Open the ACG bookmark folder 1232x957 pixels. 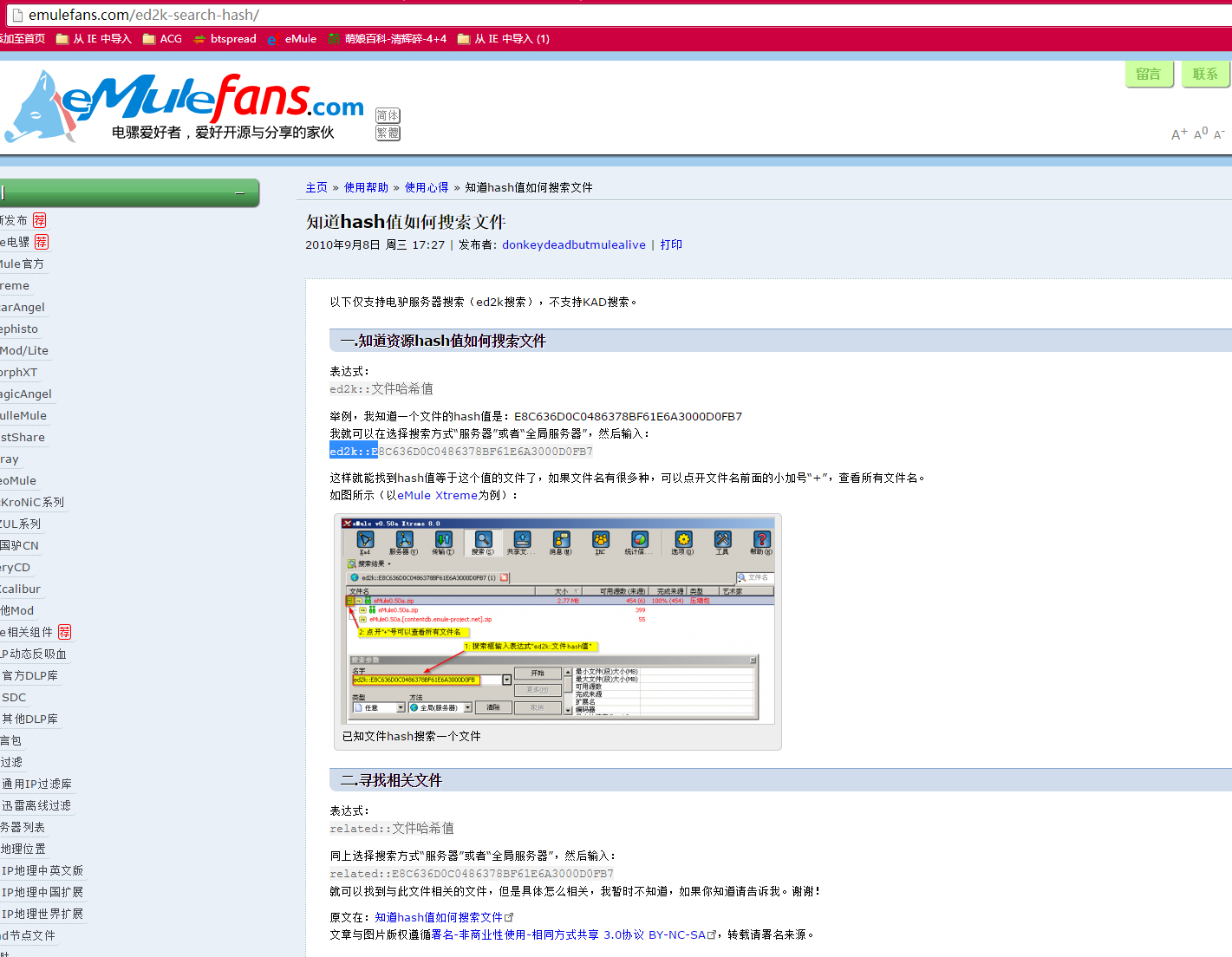[162, 39]
